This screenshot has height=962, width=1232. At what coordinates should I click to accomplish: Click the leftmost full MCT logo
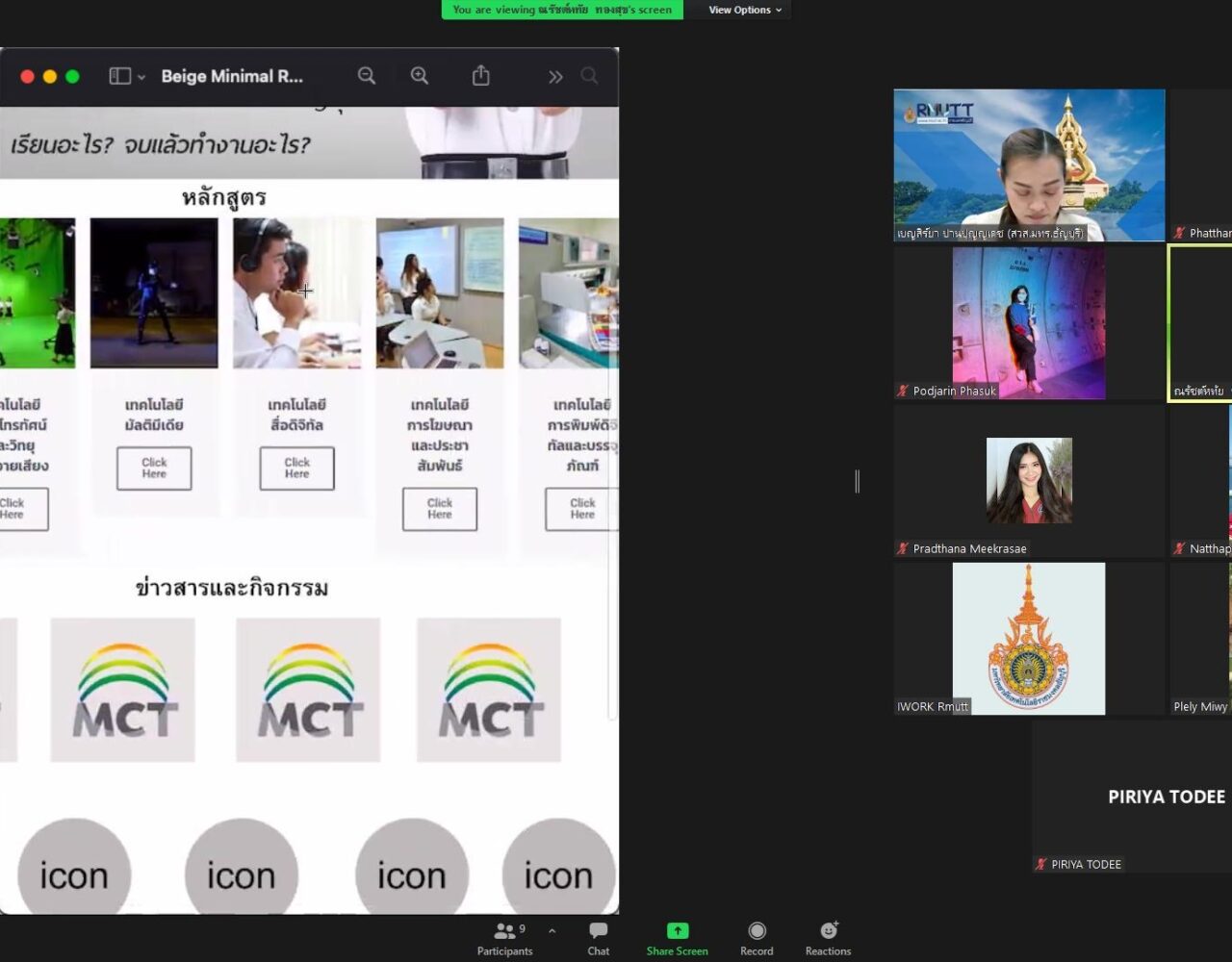coord(122,690)
